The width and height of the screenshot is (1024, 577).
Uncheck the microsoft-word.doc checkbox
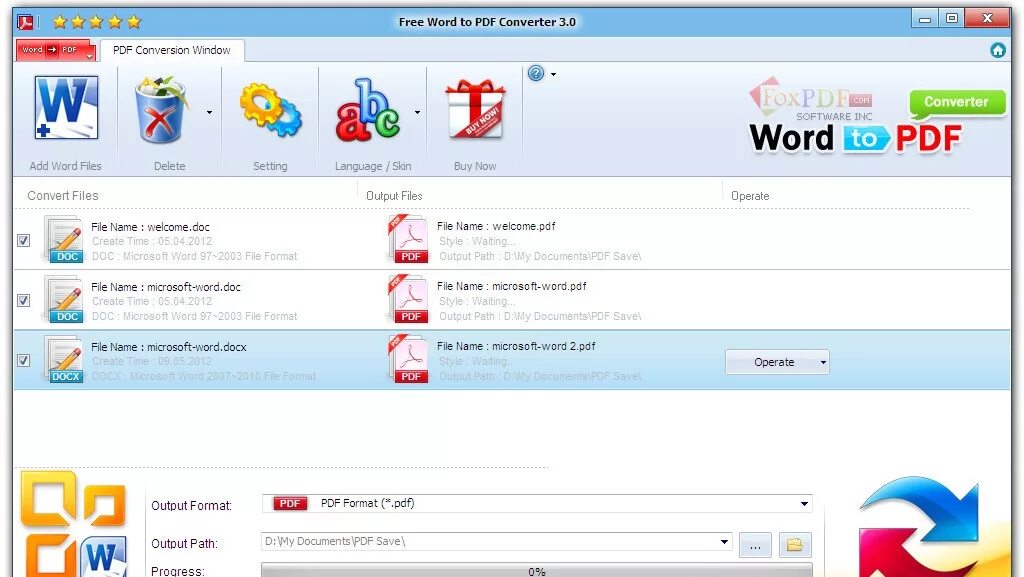click(24, 300)
